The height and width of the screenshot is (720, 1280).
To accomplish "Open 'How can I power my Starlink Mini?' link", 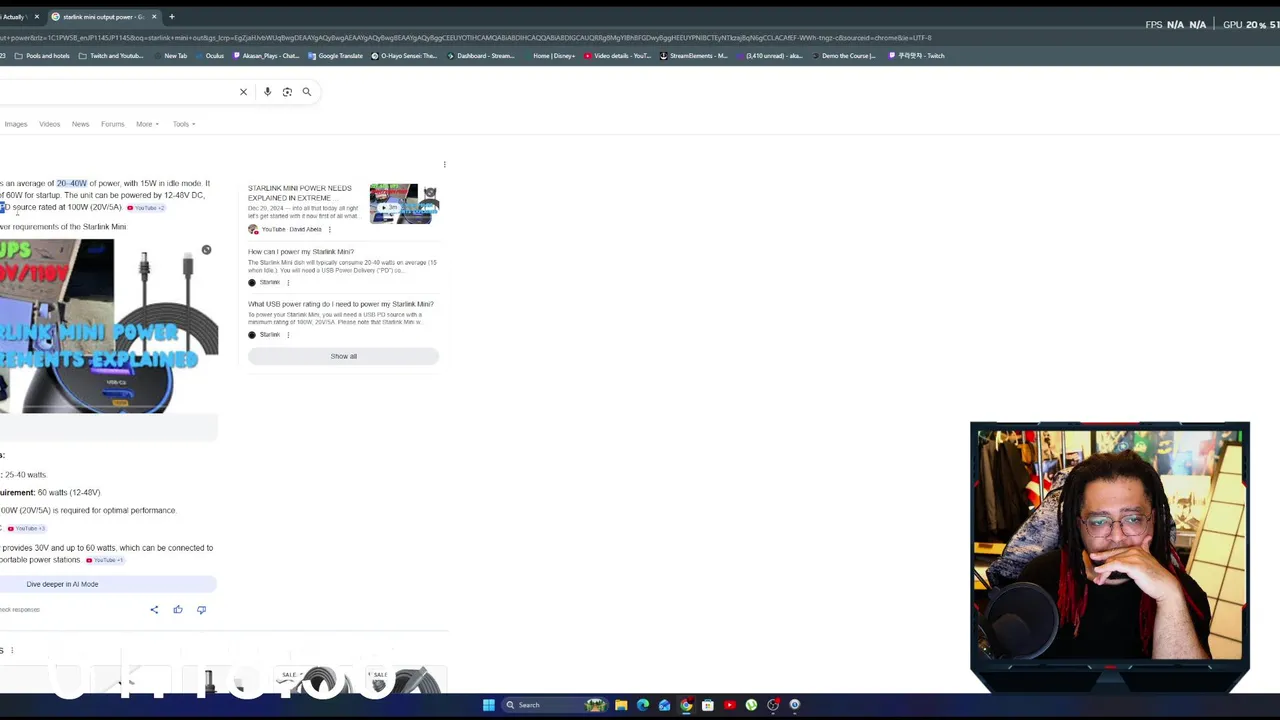I will (301, 252).
